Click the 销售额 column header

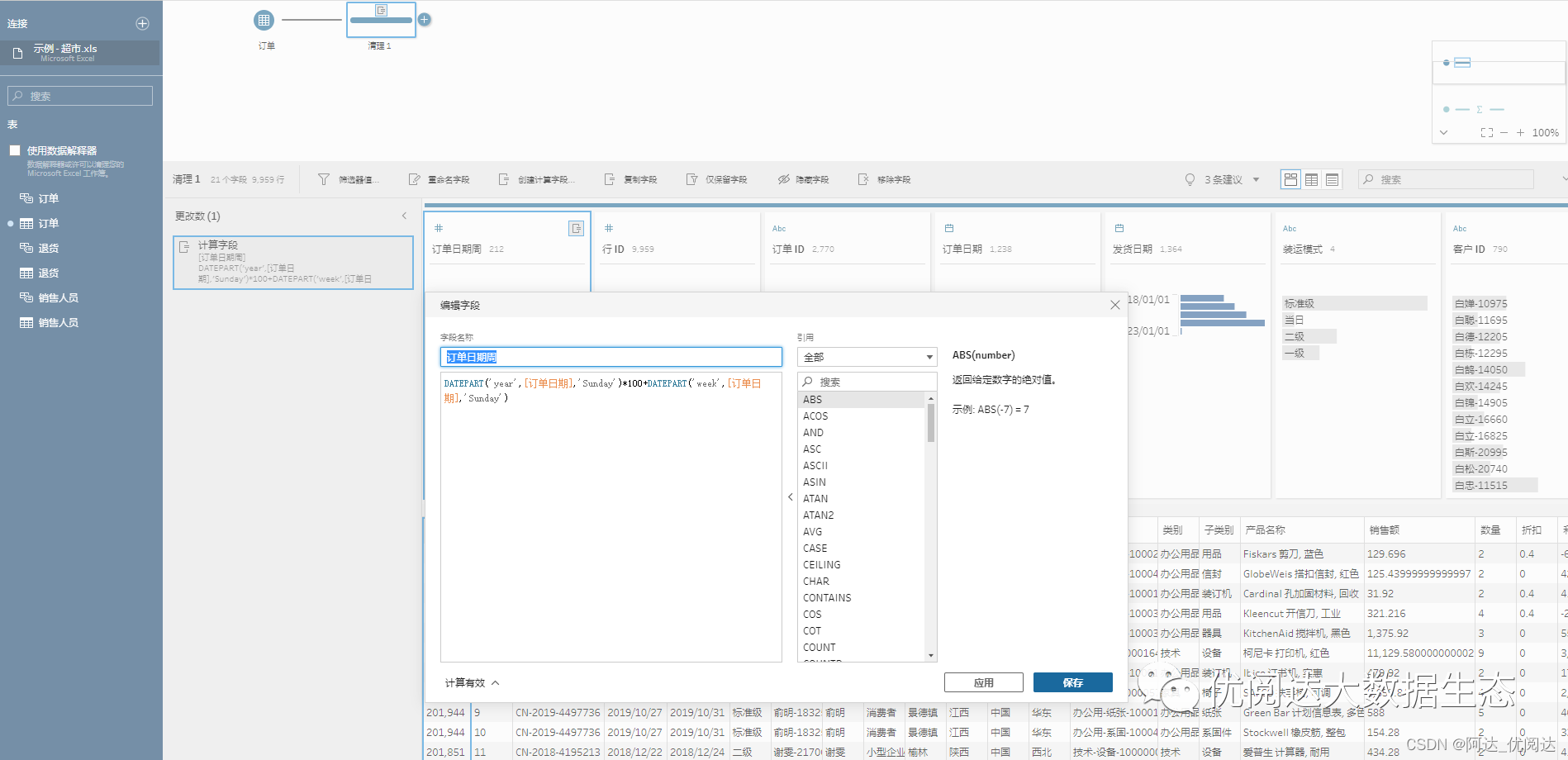click(1418, 530)
